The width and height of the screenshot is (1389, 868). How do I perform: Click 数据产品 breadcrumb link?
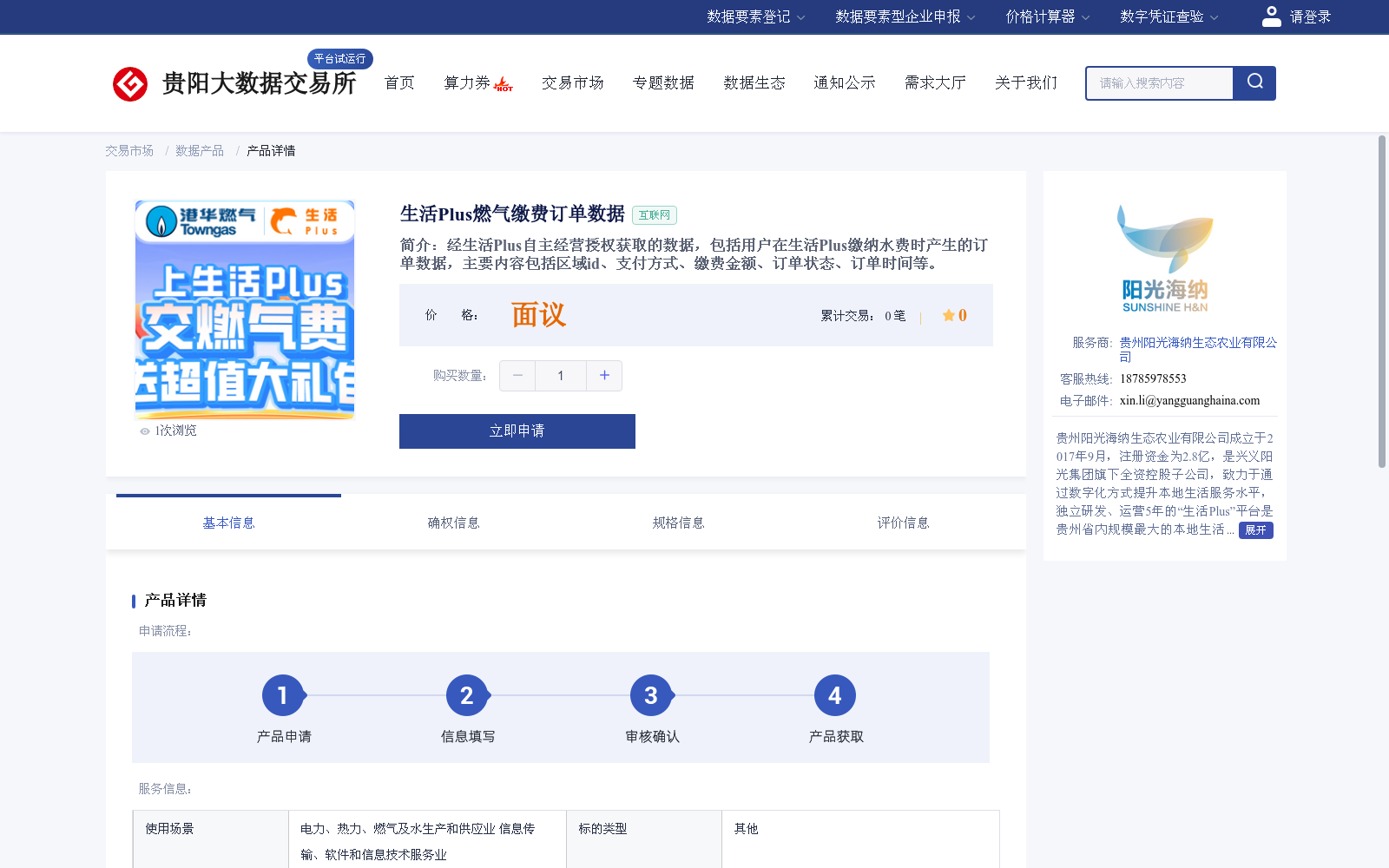[x=200, y=151]
